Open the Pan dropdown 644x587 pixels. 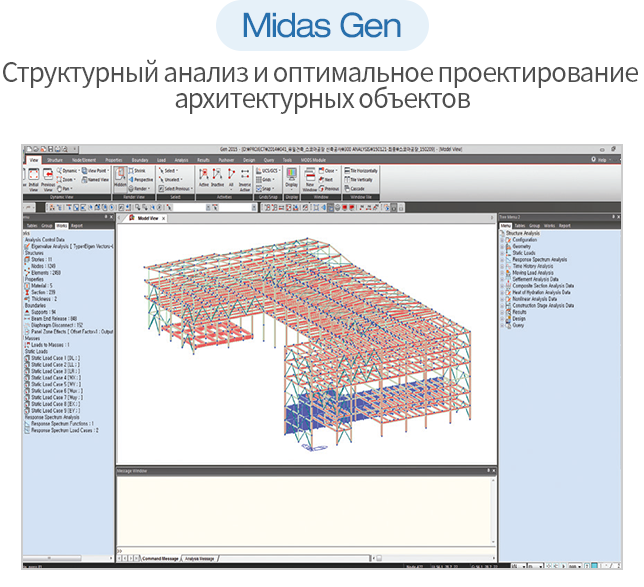(65, 189)
